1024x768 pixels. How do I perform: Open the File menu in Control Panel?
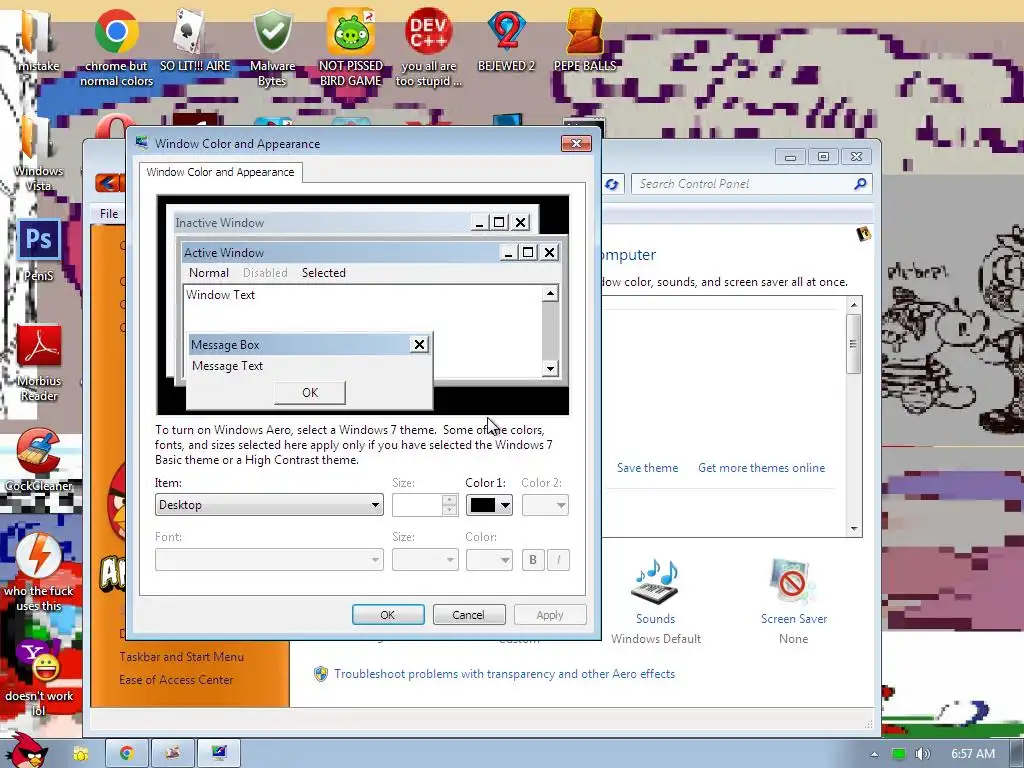(109, 214)
